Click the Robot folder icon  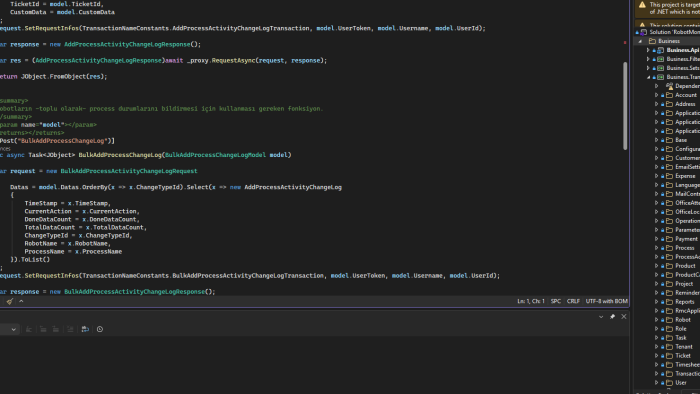pyautogui.click(x=669, y=319)
